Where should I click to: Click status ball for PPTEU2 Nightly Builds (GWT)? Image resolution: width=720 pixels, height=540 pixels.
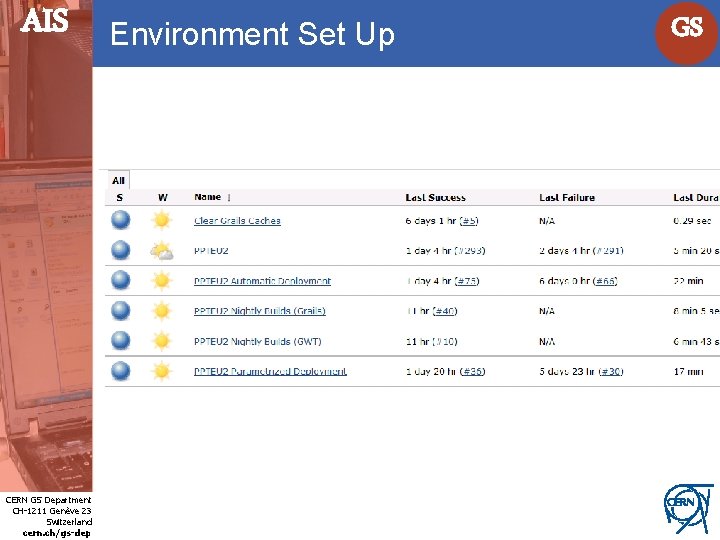120,341
